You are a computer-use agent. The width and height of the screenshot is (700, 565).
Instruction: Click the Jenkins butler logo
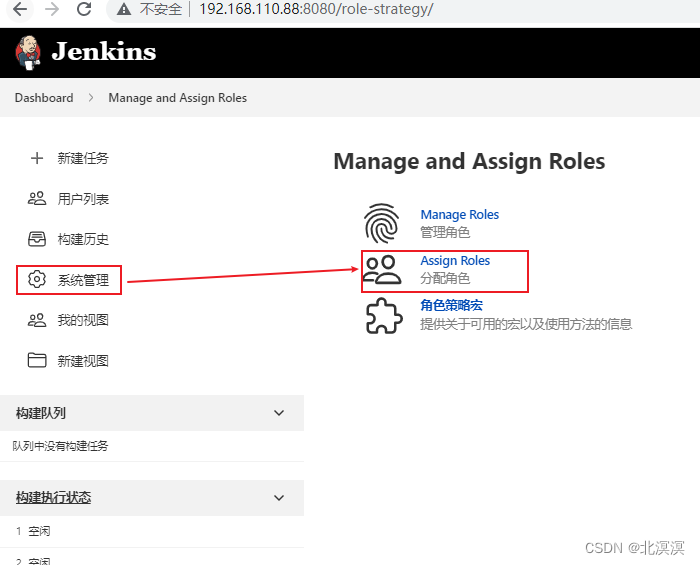(28, 53)
